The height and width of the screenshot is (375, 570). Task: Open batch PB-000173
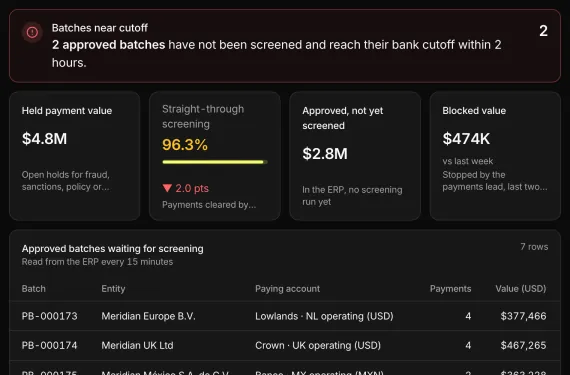coord(49,316)
